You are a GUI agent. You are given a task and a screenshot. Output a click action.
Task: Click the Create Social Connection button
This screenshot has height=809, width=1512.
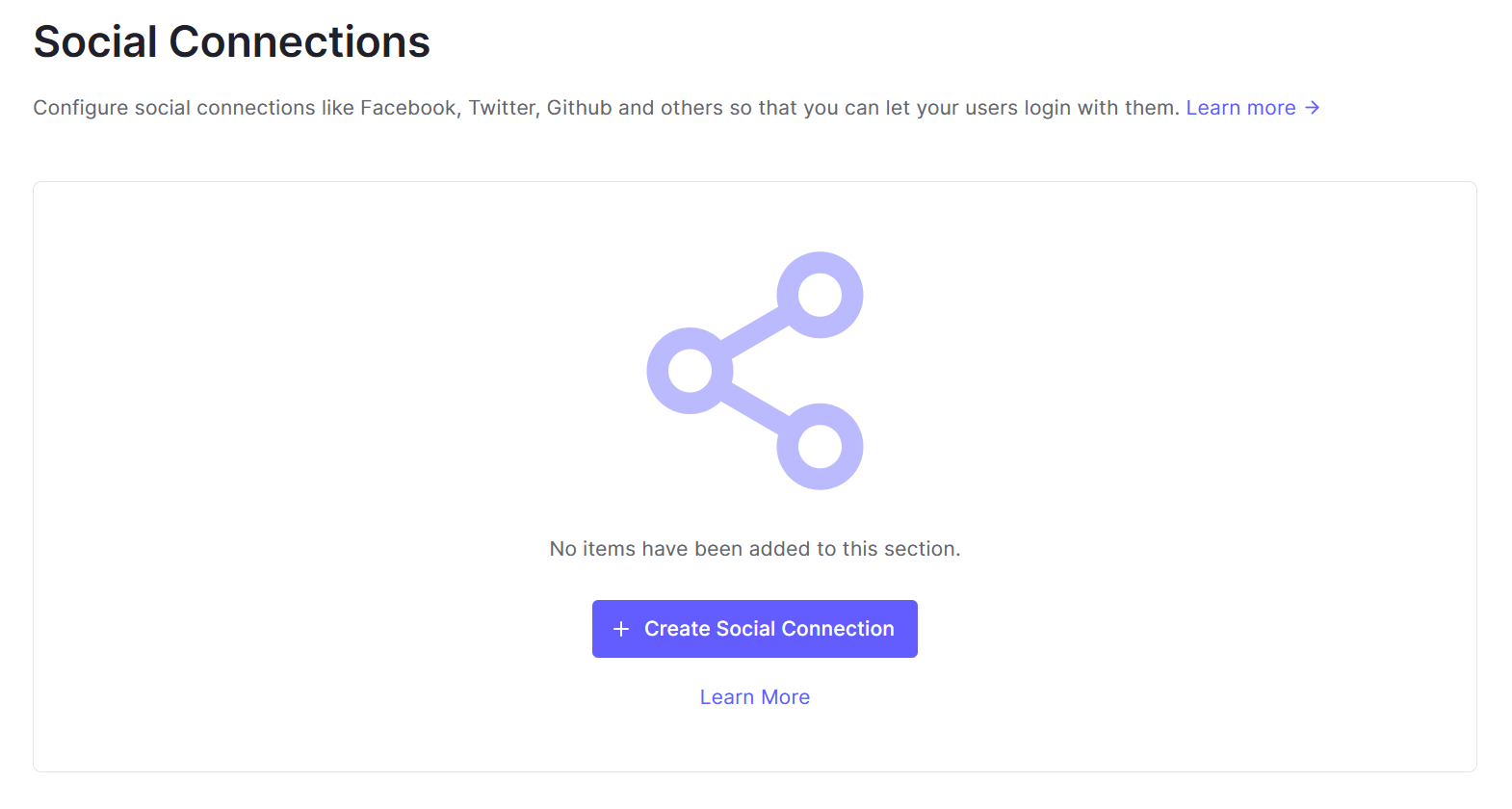(754, 629)
